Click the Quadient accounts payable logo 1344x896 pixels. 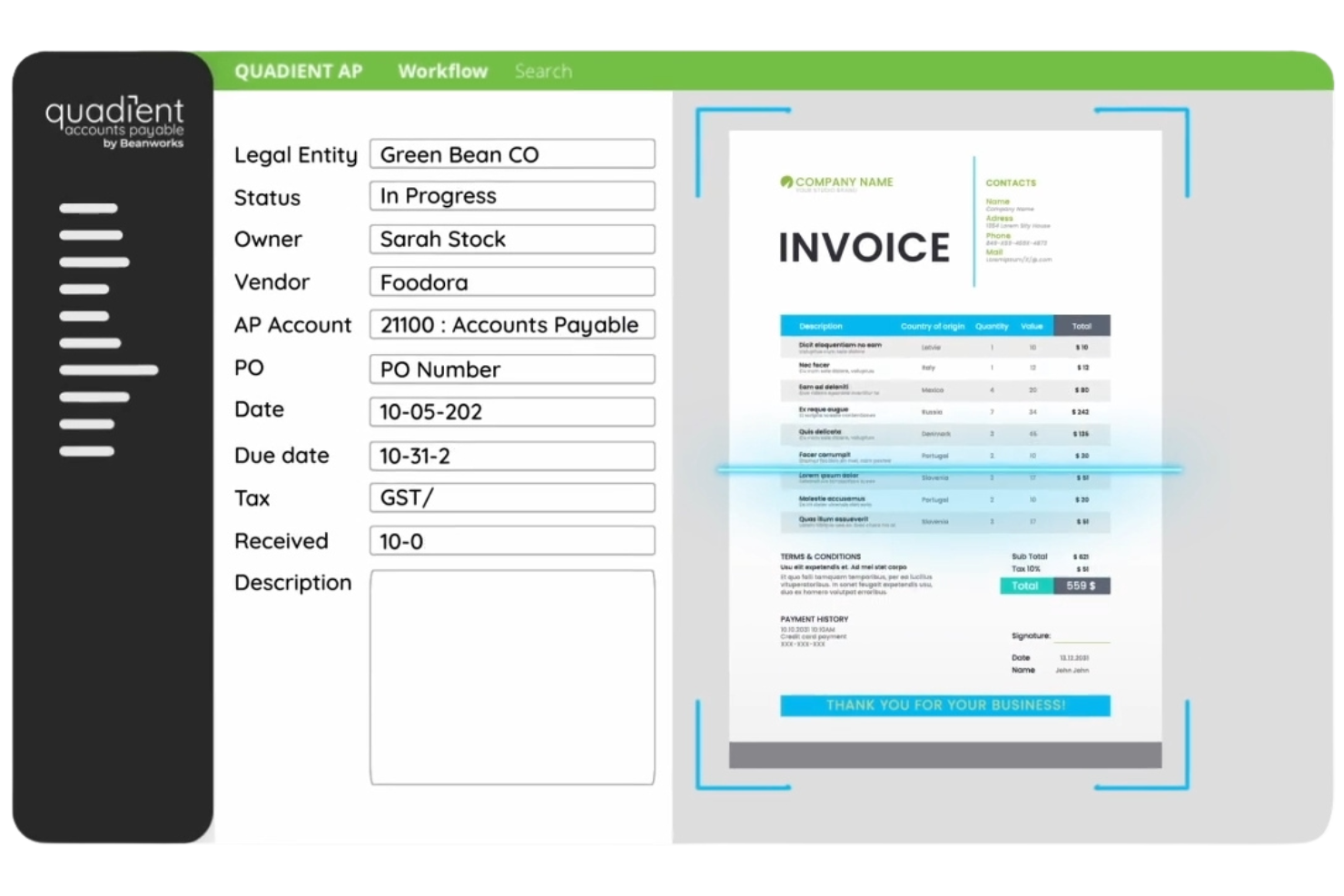coord(114,123)
